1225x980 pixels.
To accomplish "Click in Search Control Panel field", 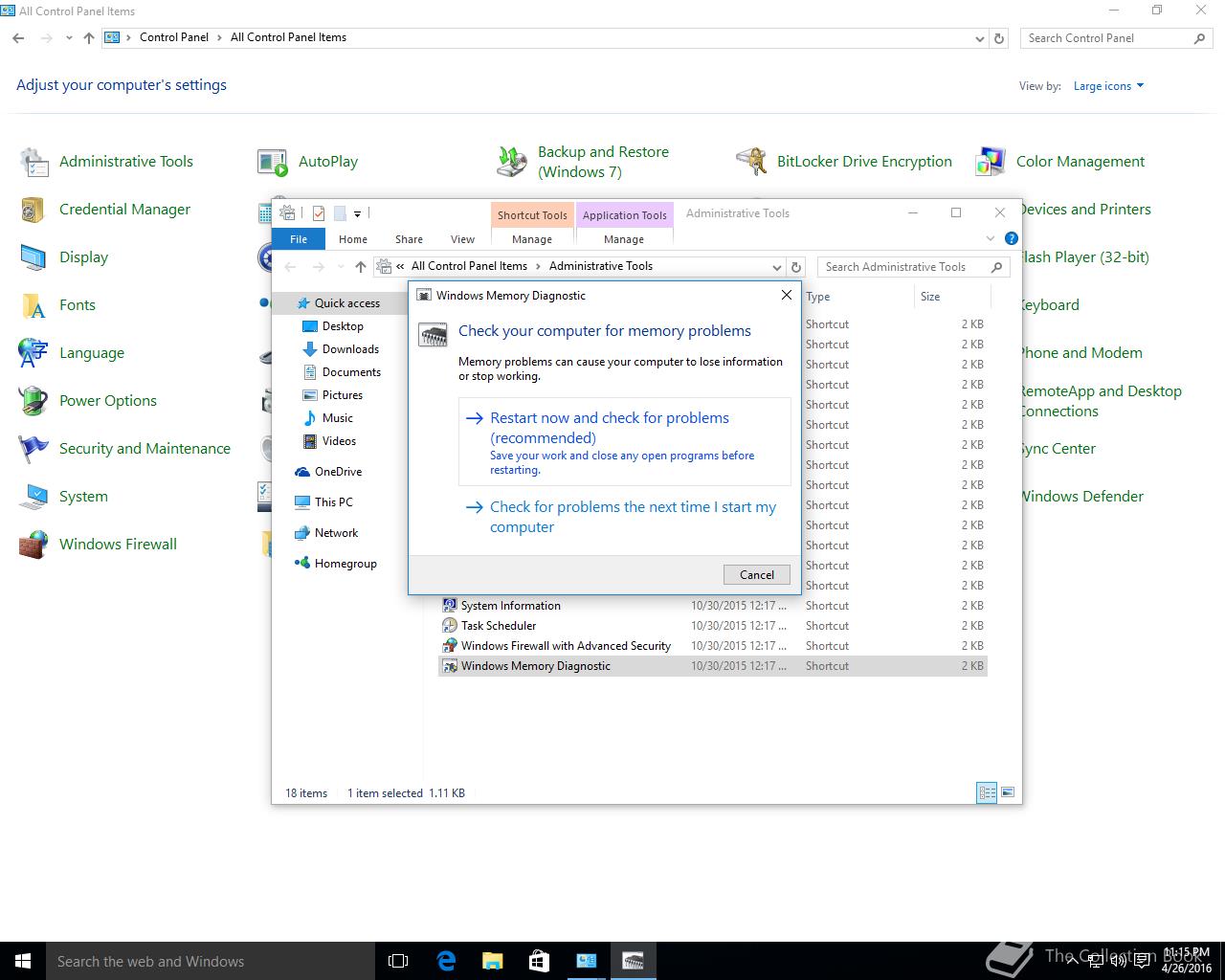I will [1108, 38].
